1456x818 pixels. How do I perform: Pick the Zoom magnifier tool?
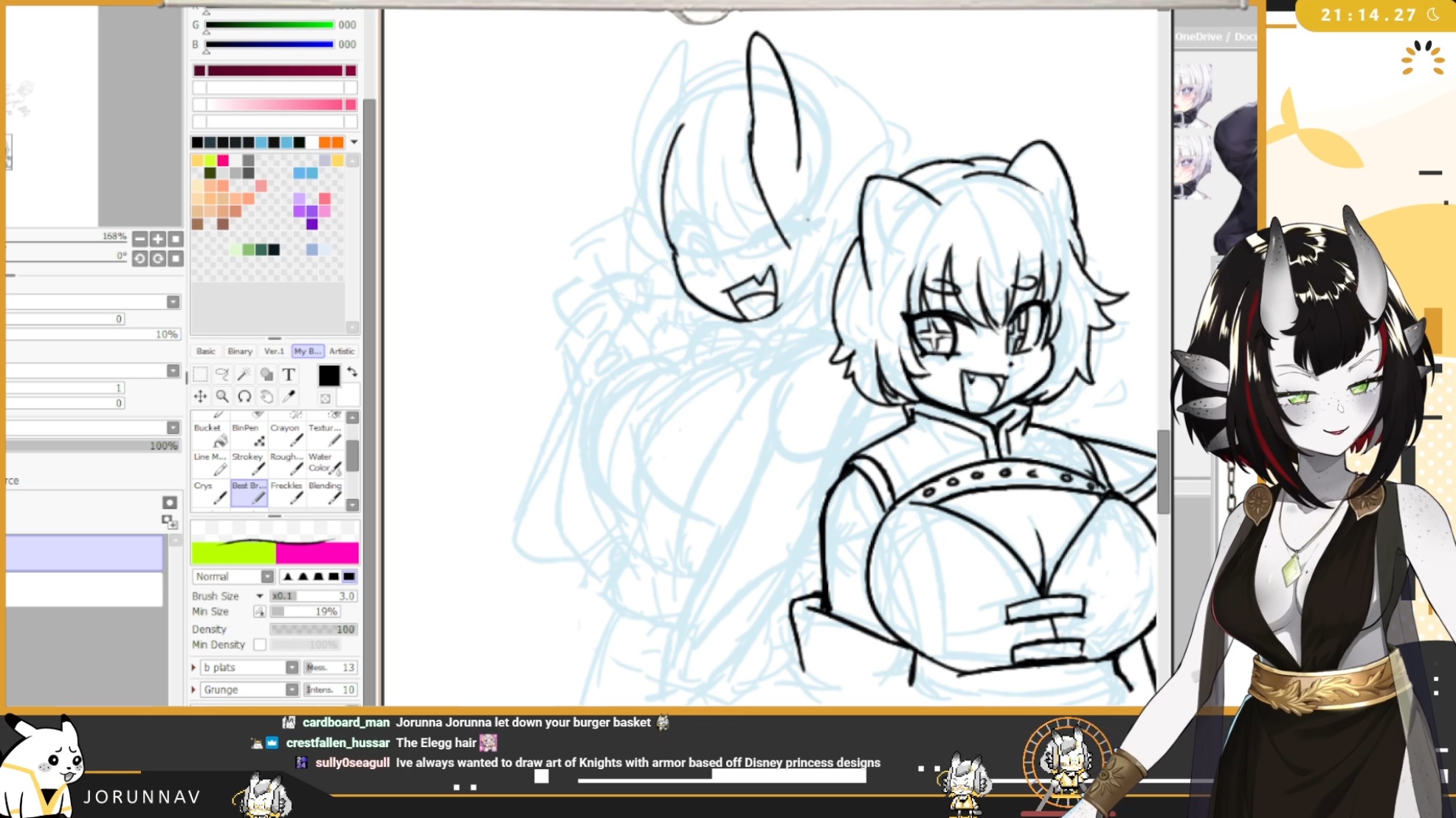221,396
